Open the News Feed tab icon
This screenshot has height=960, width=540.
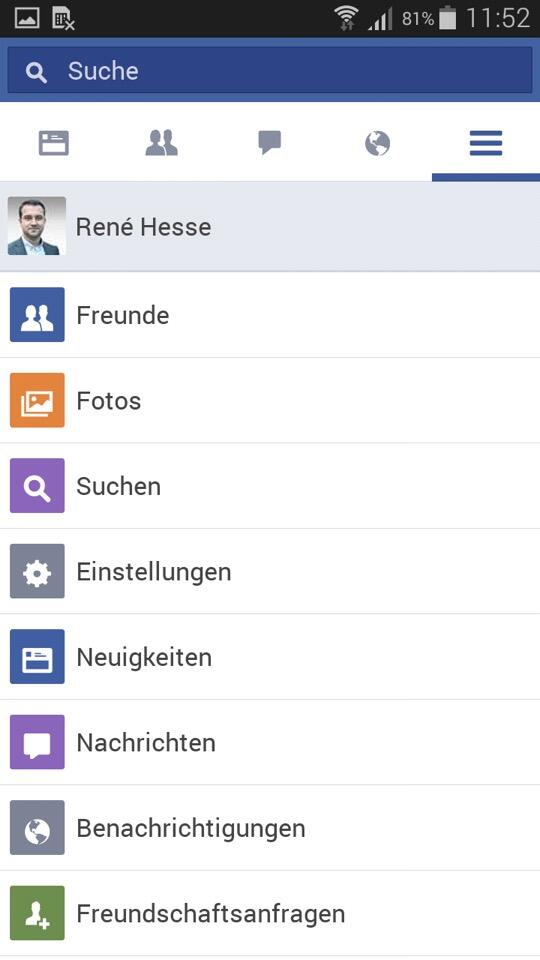pos(54,143)
